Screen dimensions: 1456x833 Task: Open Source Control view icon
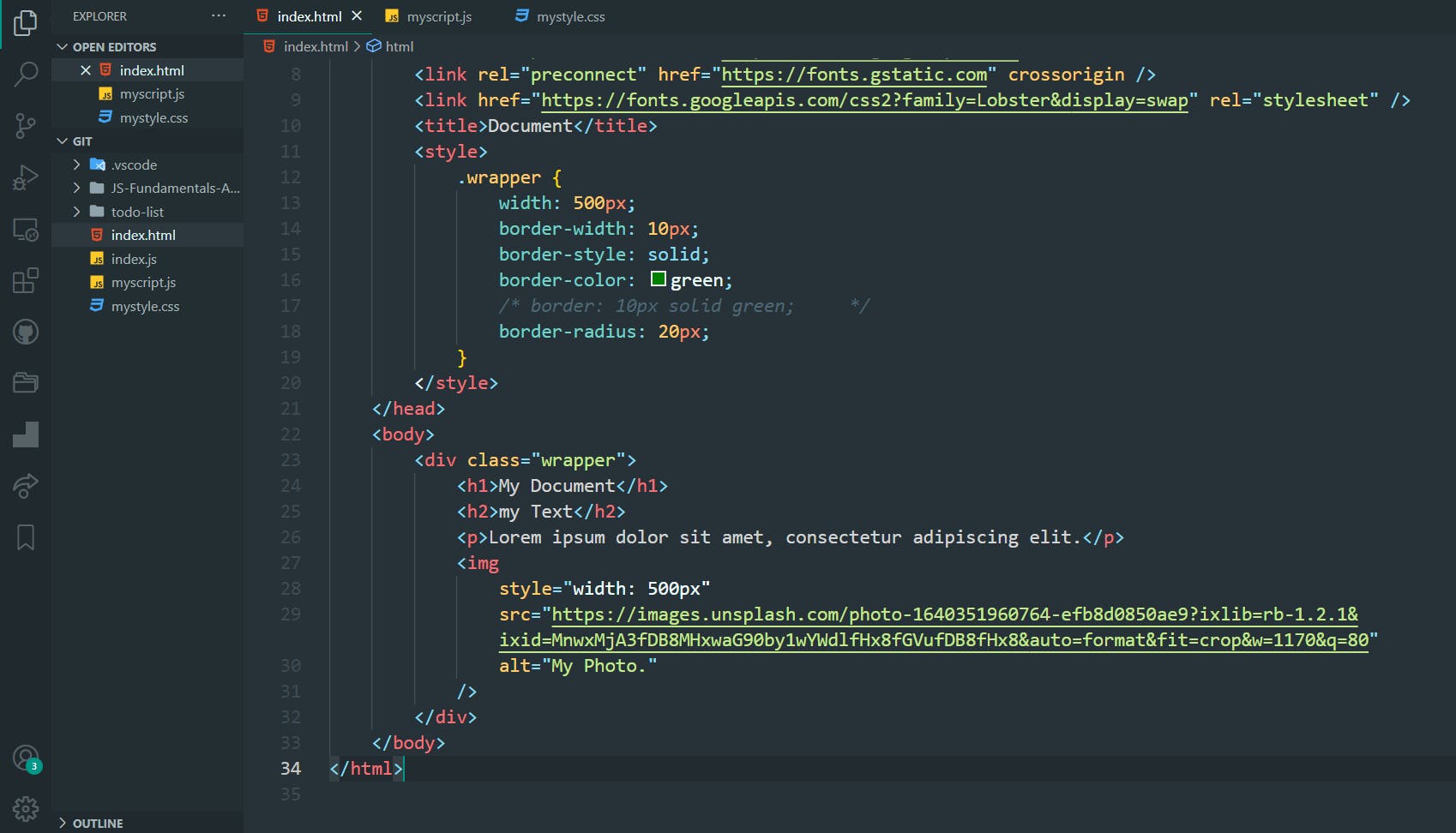(26, 126)
